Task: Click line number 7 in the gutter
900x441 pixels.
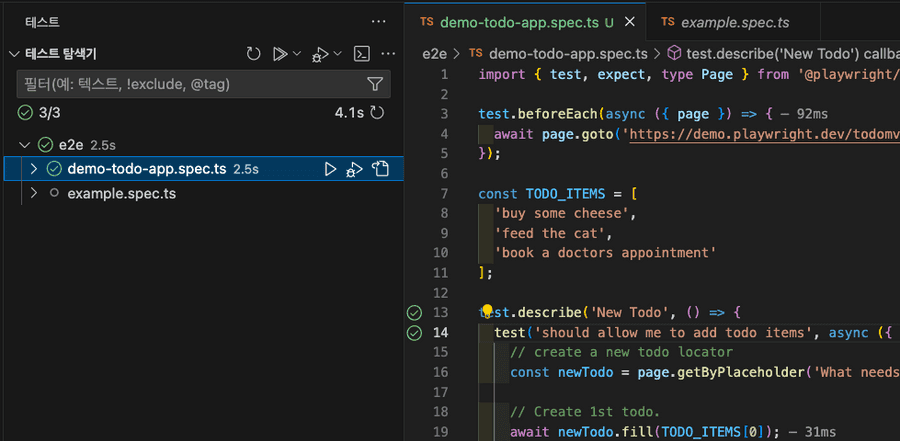Action: click(x=444, y=194)
